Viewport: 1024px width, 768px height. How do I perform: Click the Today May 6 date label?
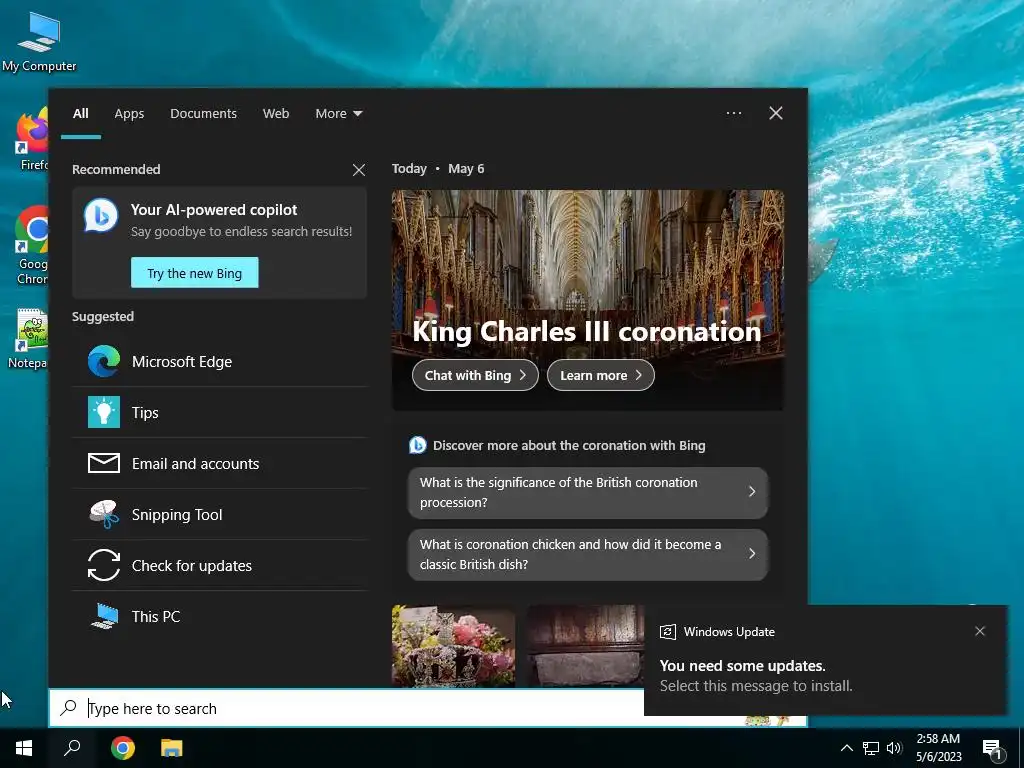point(438,168)
